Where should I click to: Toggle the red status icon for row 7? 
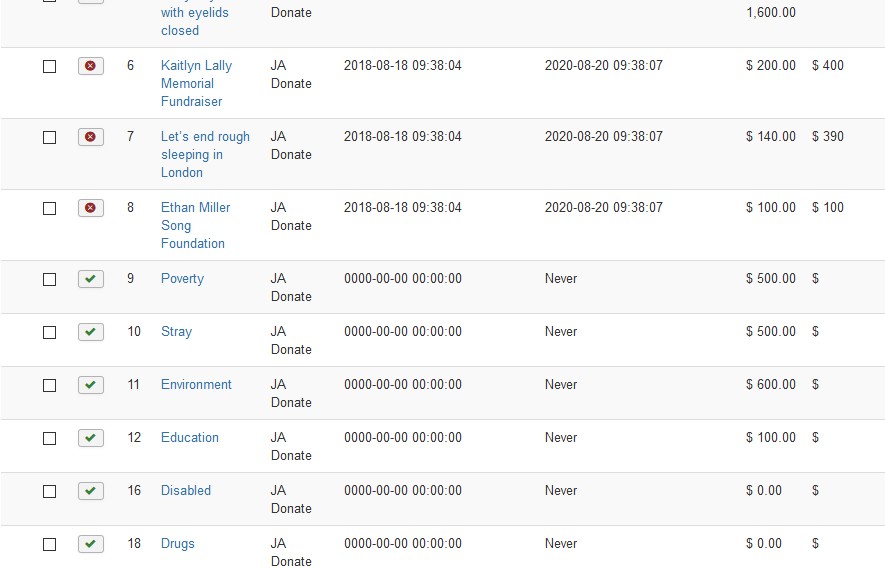[x=90, y=137]
